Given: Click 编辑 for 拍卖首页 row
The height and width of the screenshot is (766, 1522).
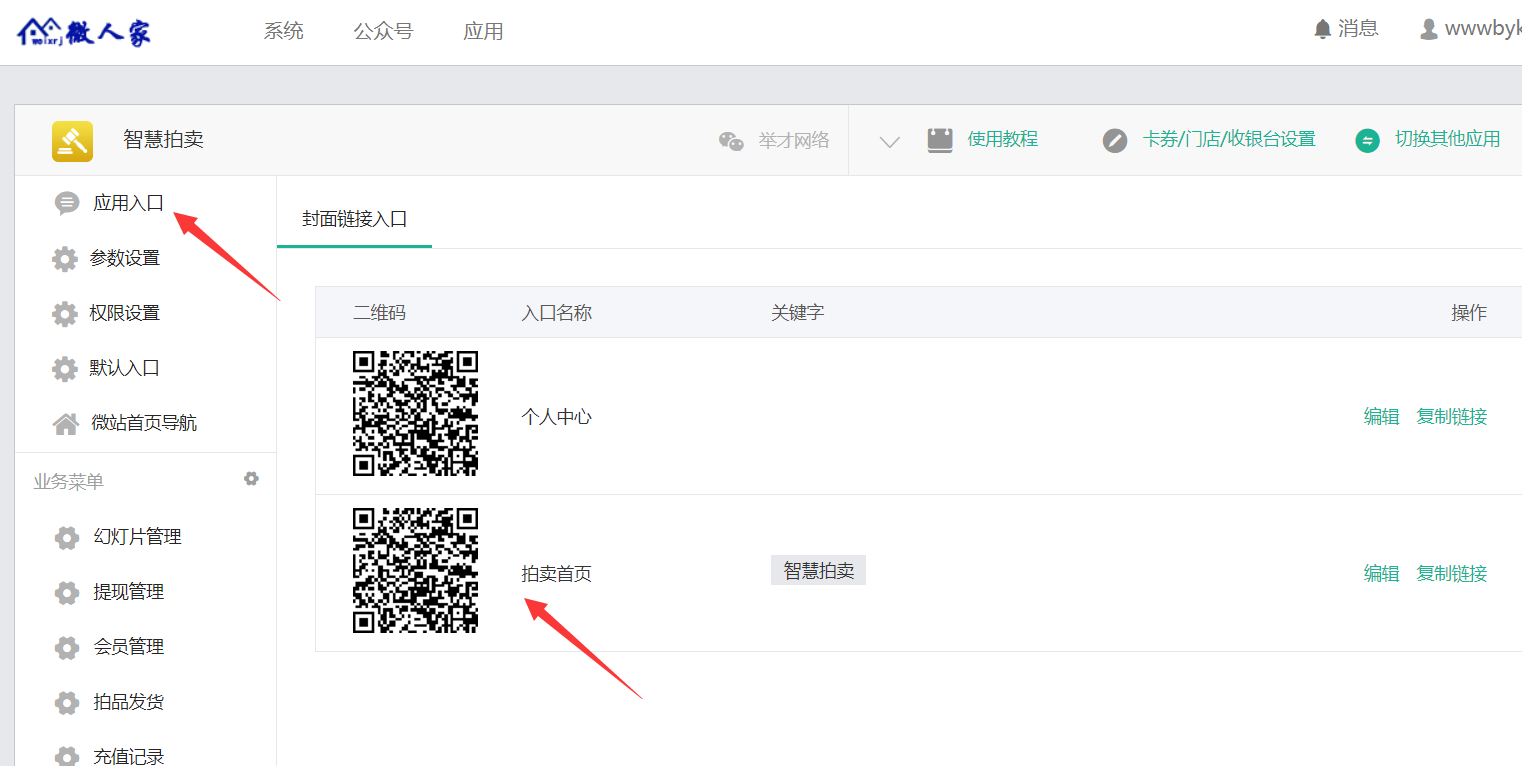Looking at the screenshot, I should [1382, 574].
